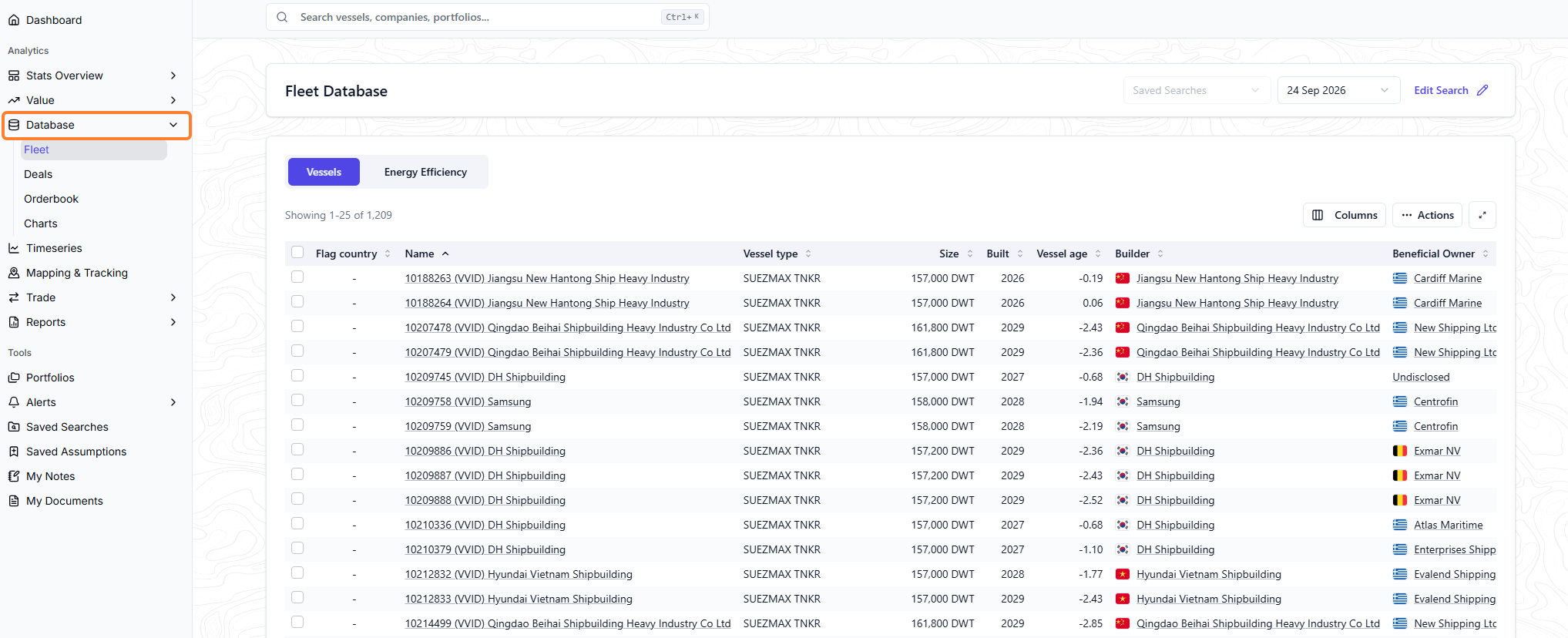The image size is (1568, 638).
Task: Click the Edit Search pencil icon
Action: 1482,90
